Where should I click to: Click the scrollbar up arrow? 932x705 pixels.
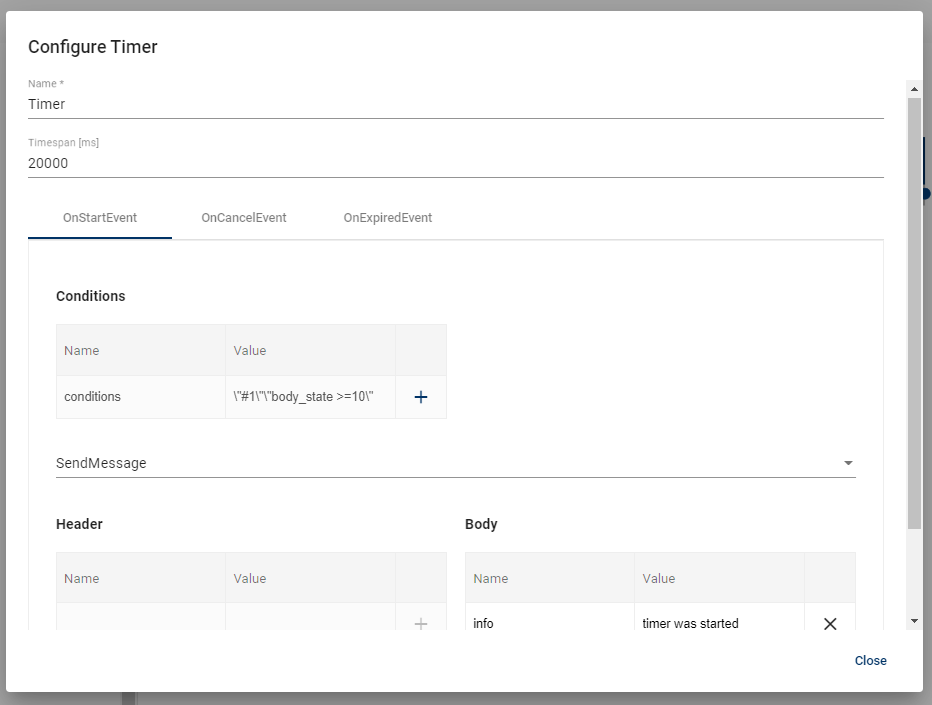point(913,88)
